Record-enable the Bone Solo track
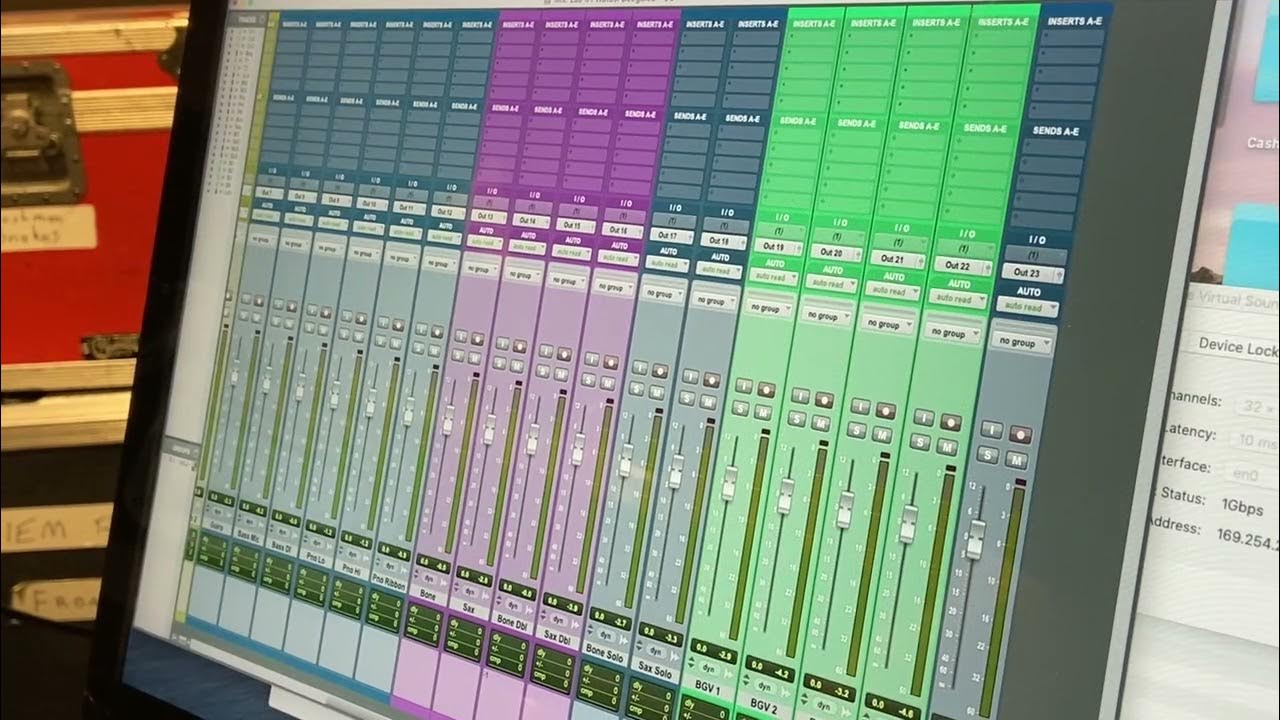 pyautogui.click(x=660, y=371)
